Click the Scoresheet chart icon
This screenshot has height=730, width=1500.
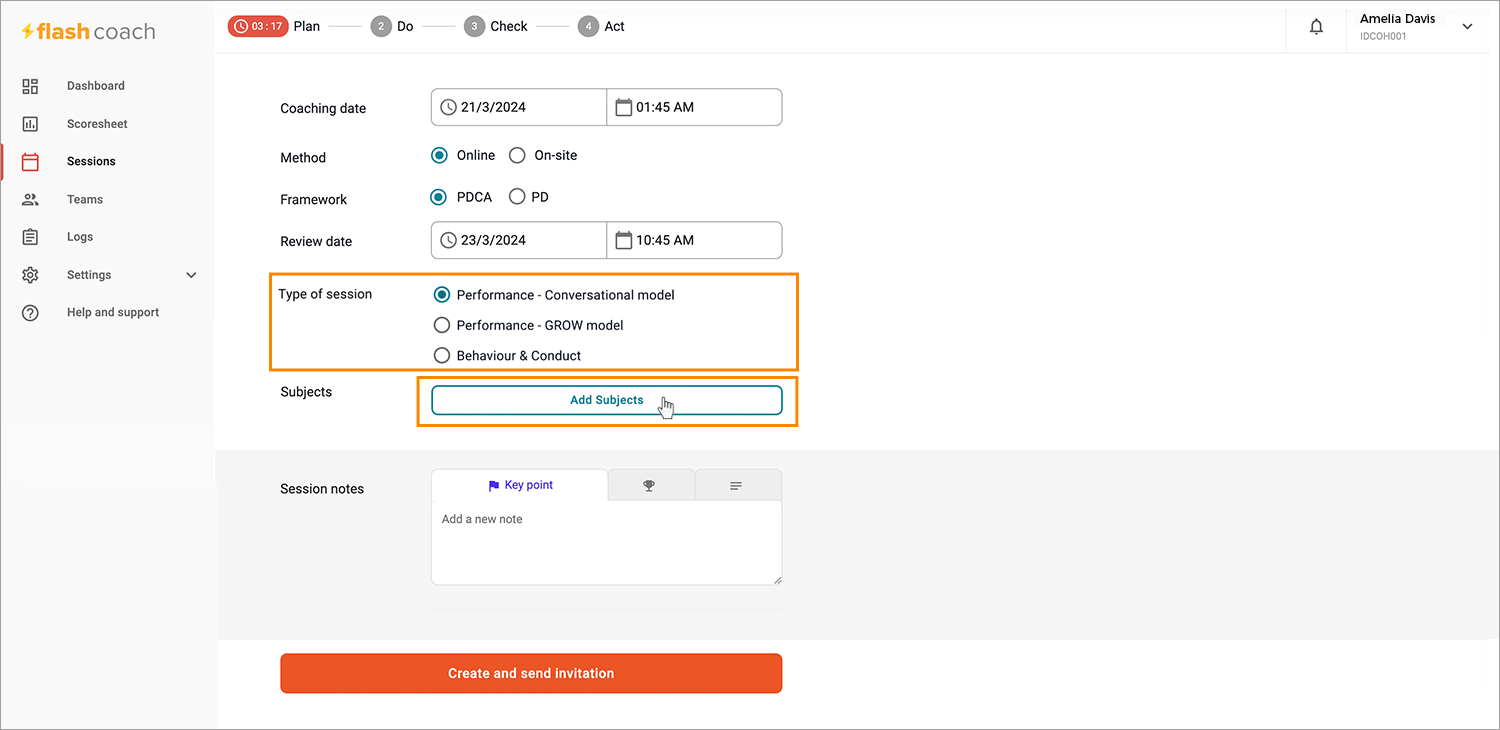point(30,124)
